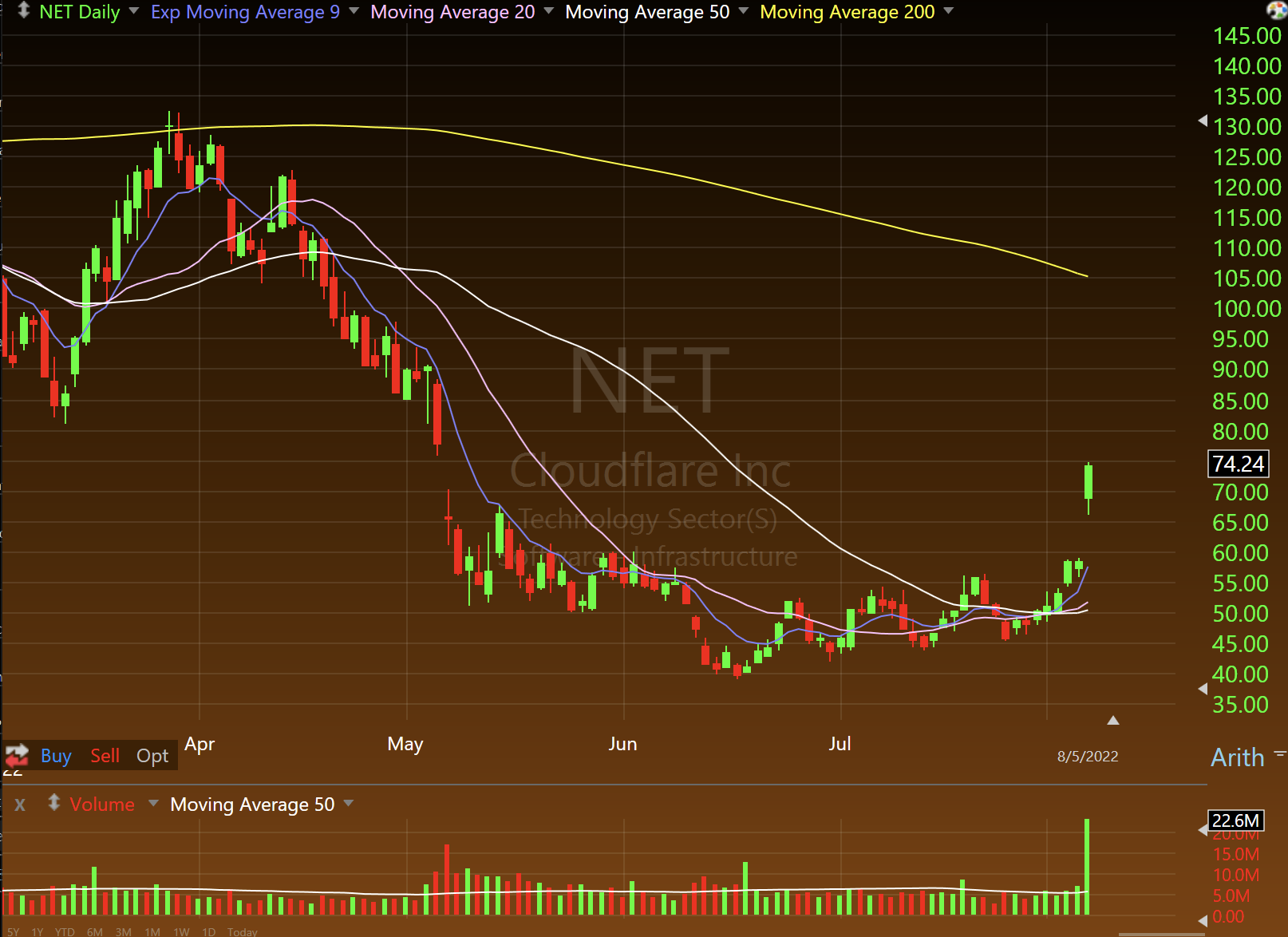Expand the Moving Average 200 dropdown arrow
The width and height of the screenshot is (1288, 937).
click(x=948, y=11)
